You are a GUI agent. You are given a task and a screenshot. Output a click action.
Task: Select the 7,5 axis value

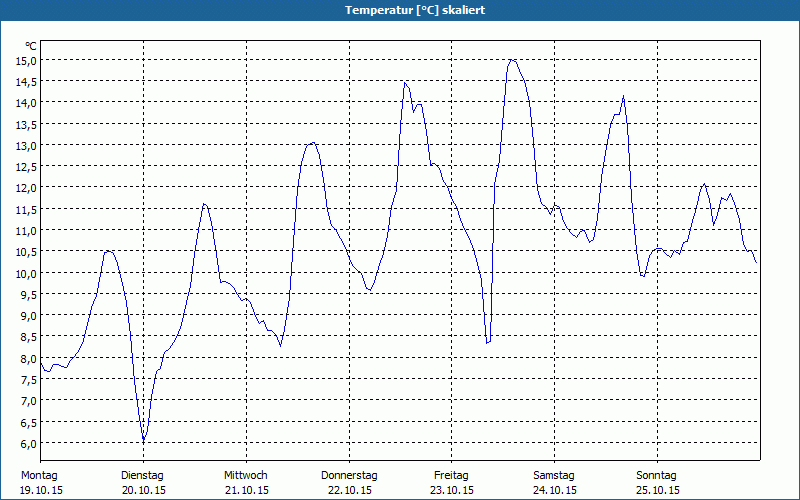click(29, 379)
